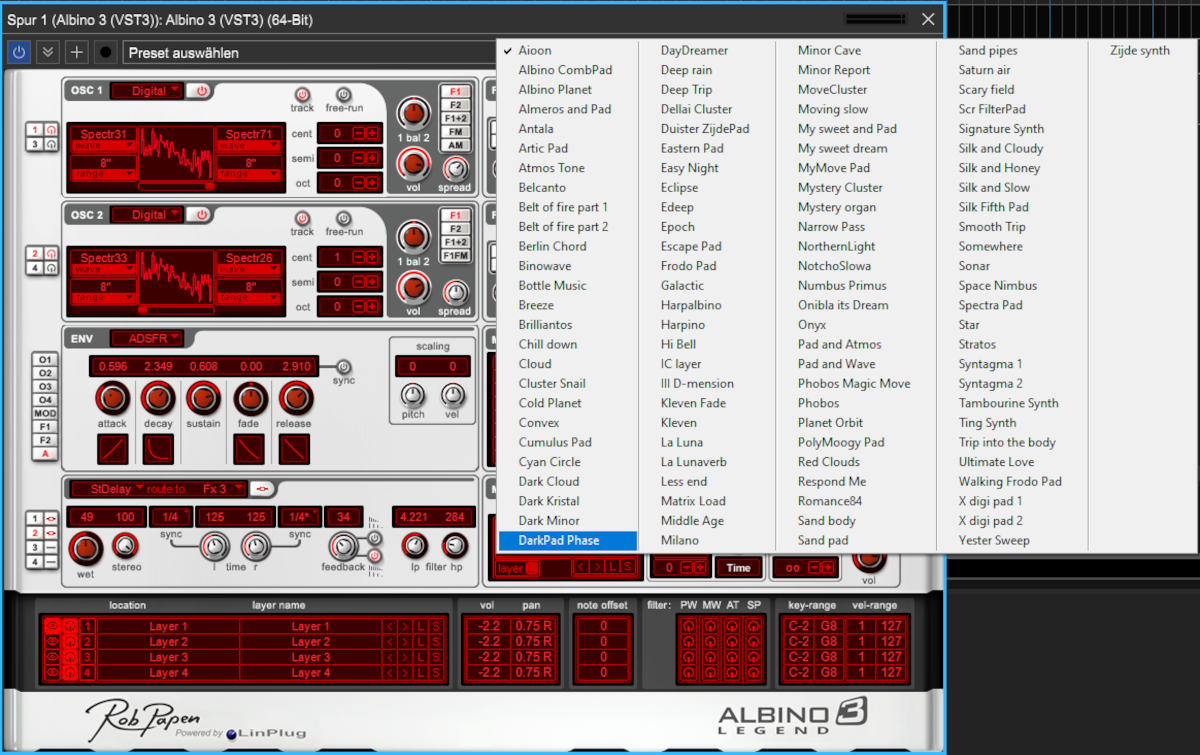The height and width of the screenshot is (755, 1200).
Task: Open OSC 1 type Digital dropdown
Action: coord(147,91)
